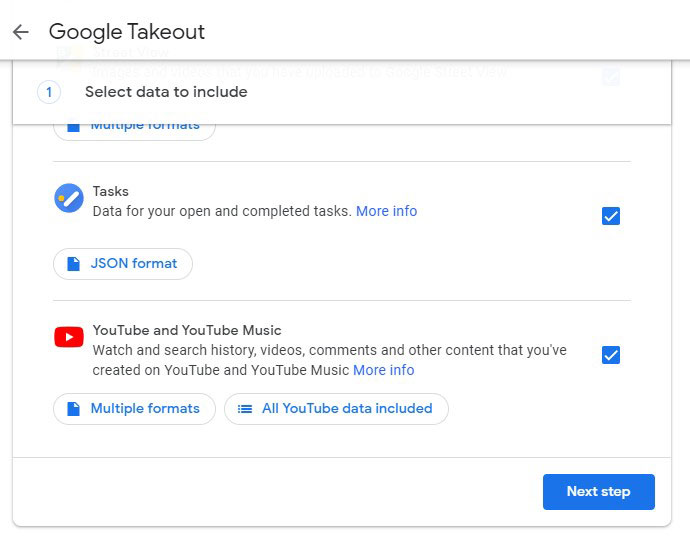
Task: Uncheck the YouTube and YouTube Music checkbox
Action: coord(611,355)
